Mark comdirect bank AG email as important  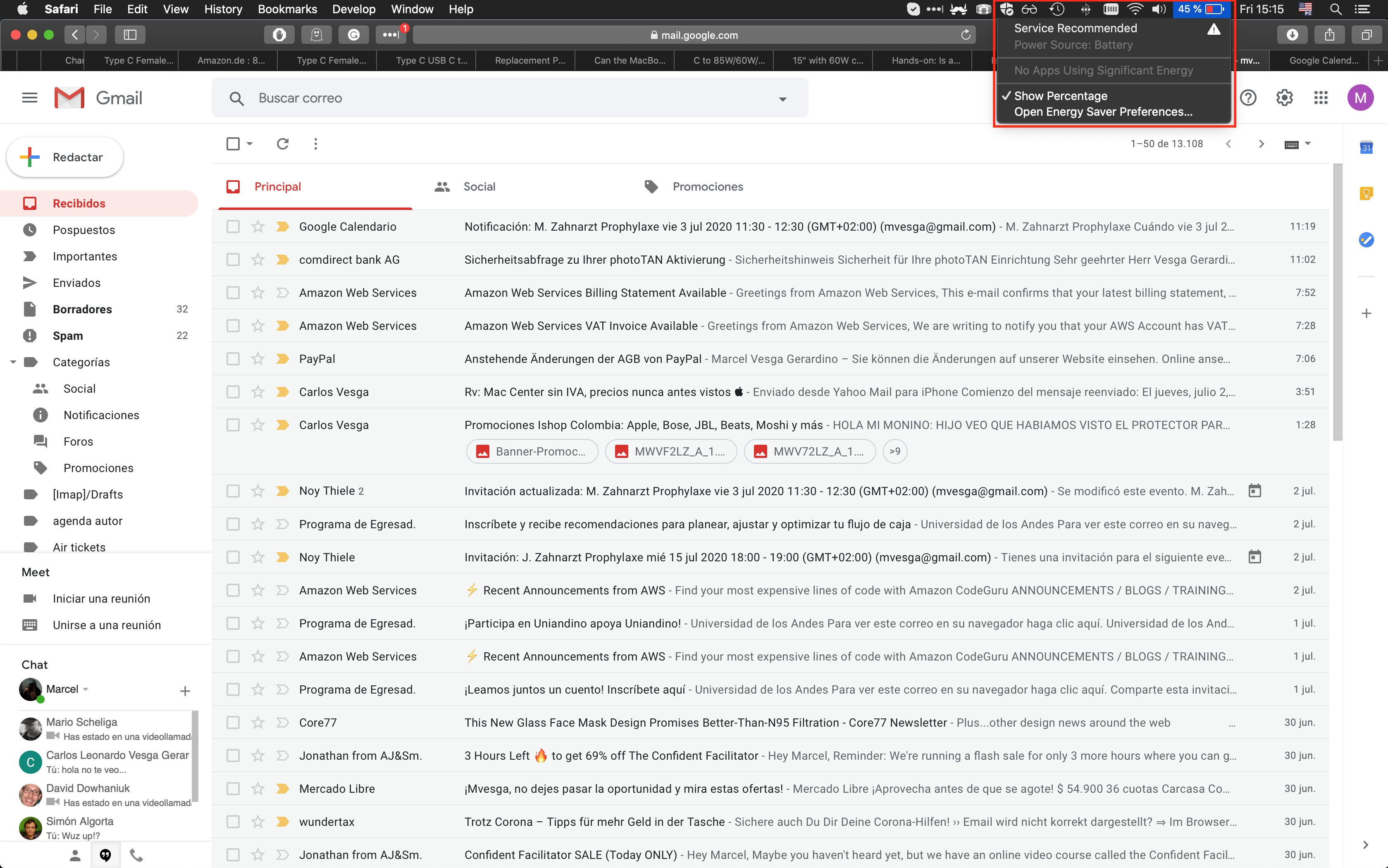282,260
